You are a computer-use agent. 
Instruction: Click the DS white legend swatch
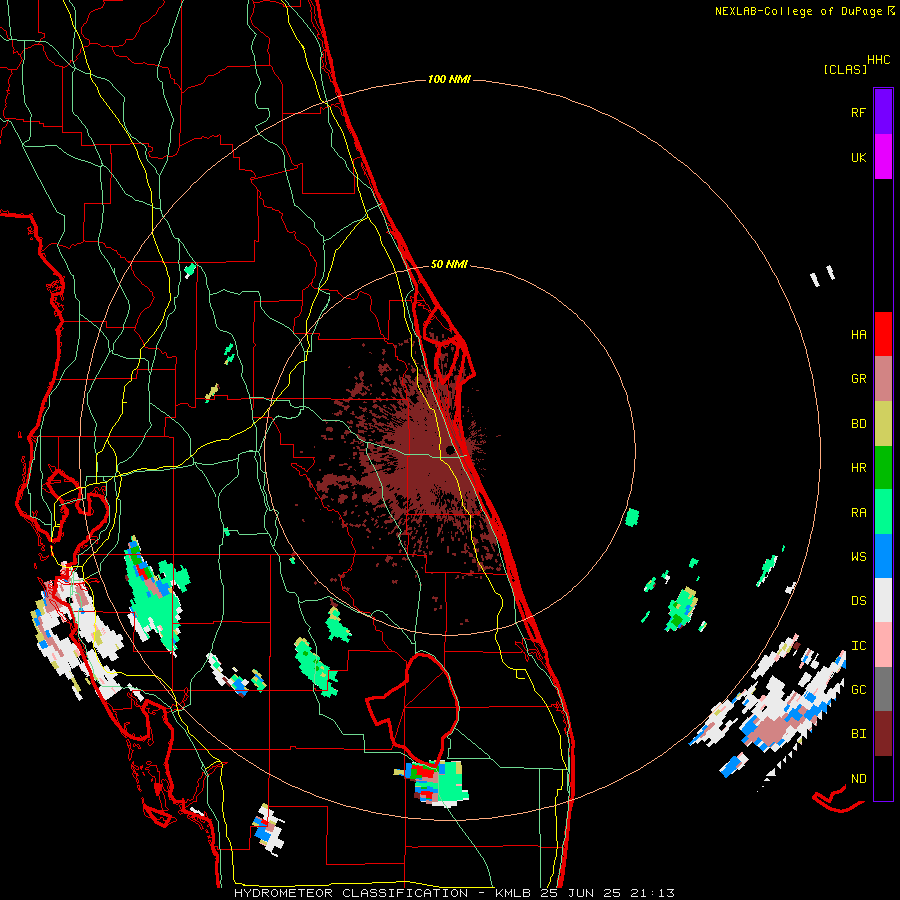tap(883, 600)
